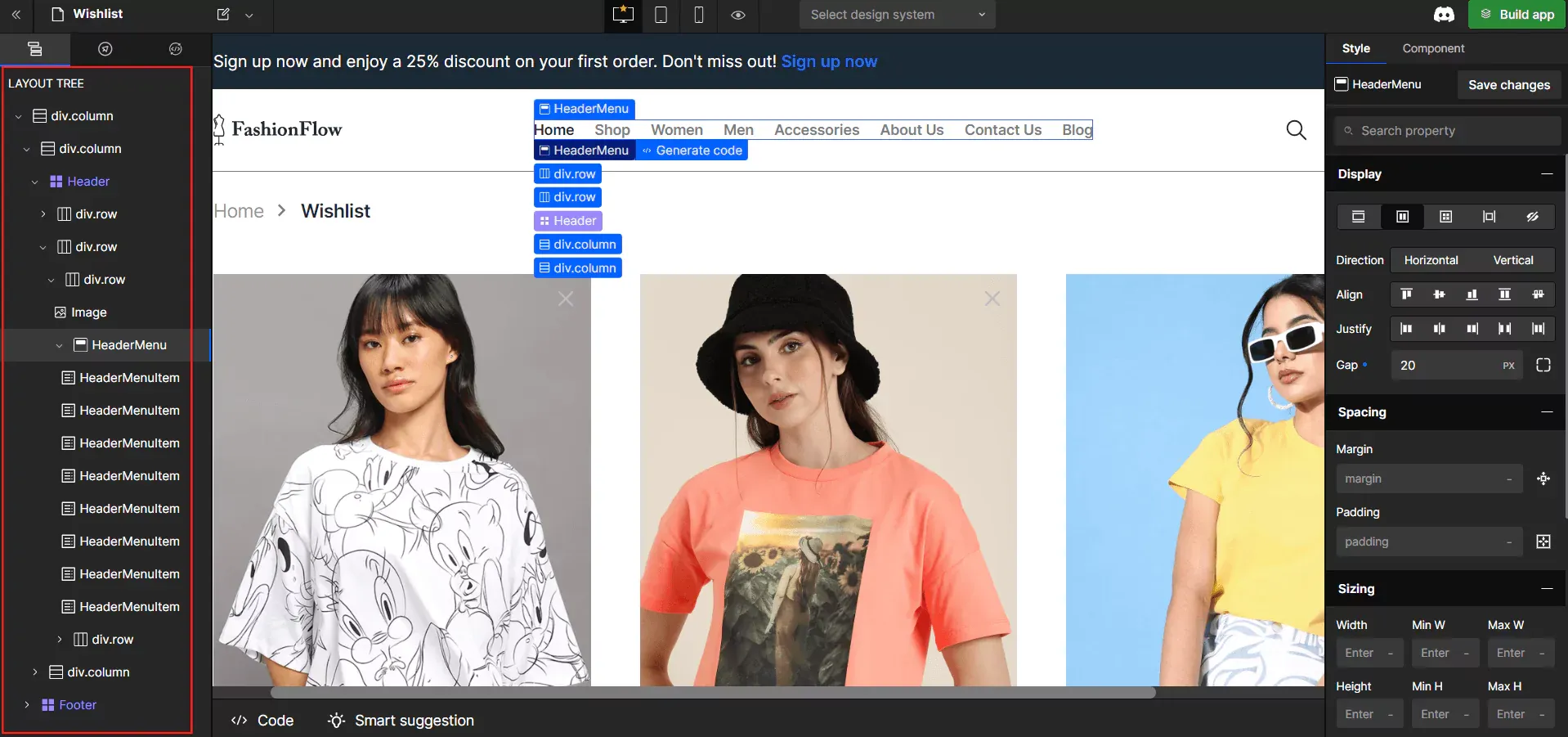Switch to mobile device preview
Image resolution: width=1568 pixels, height=737 pixels.
pyautogui.click(x=698, y=15)
